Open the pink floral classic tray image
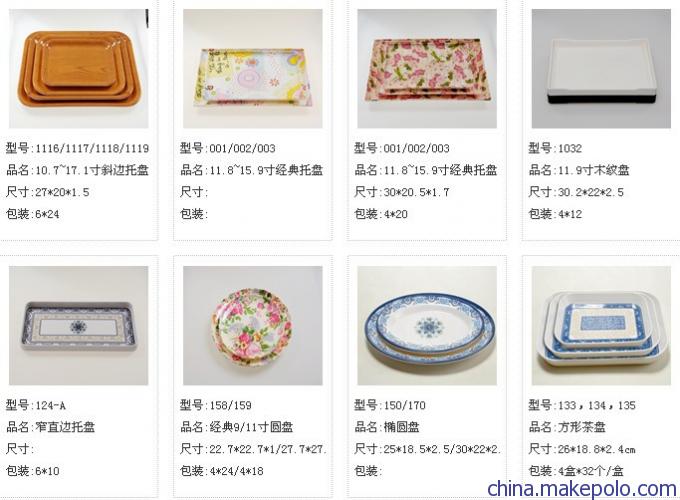 427,69
